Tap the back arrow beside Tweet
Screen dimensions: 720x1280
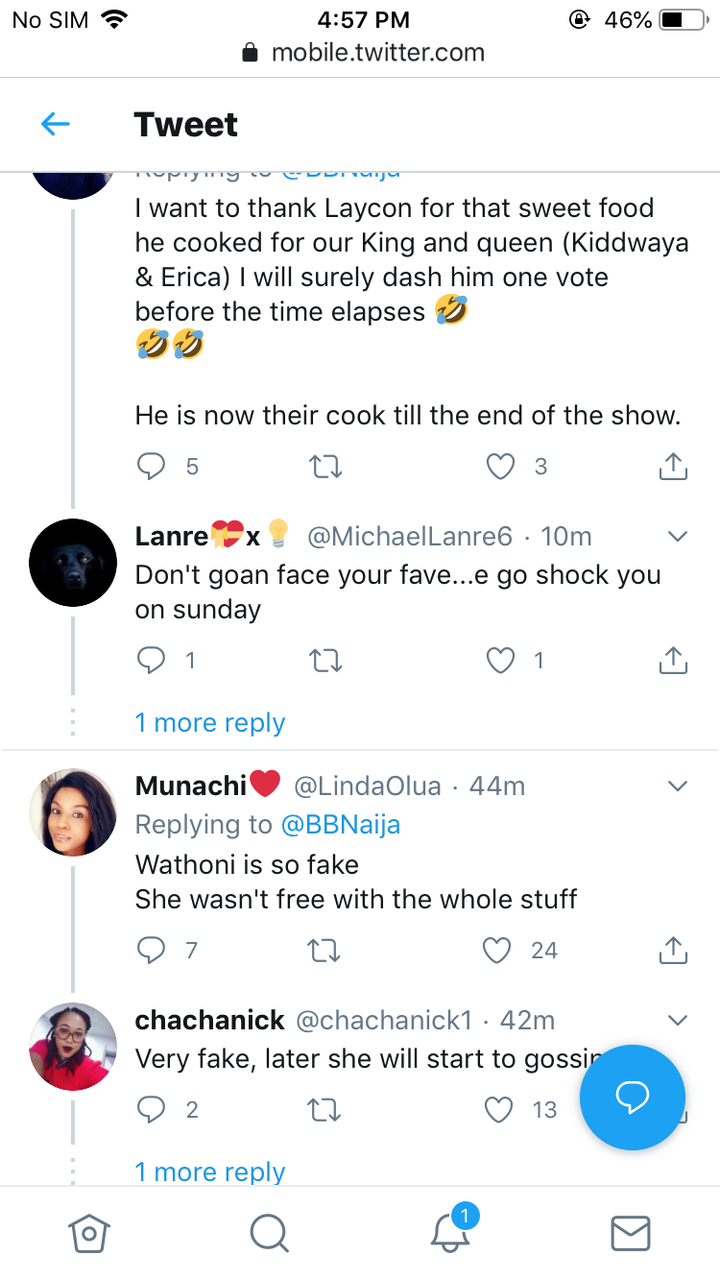point(55,124)
